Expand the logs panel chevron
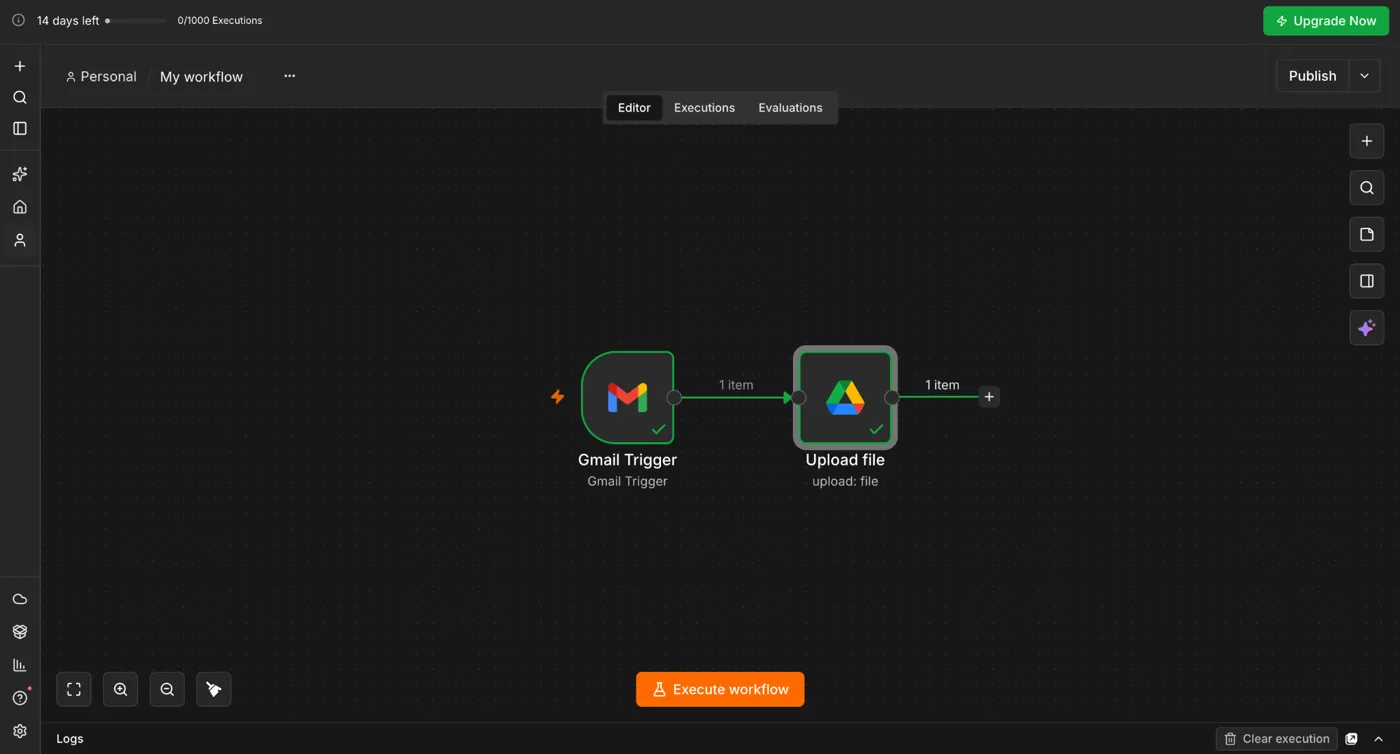The height and width of the screenshot is (754, 1400). pos(1378,739)
